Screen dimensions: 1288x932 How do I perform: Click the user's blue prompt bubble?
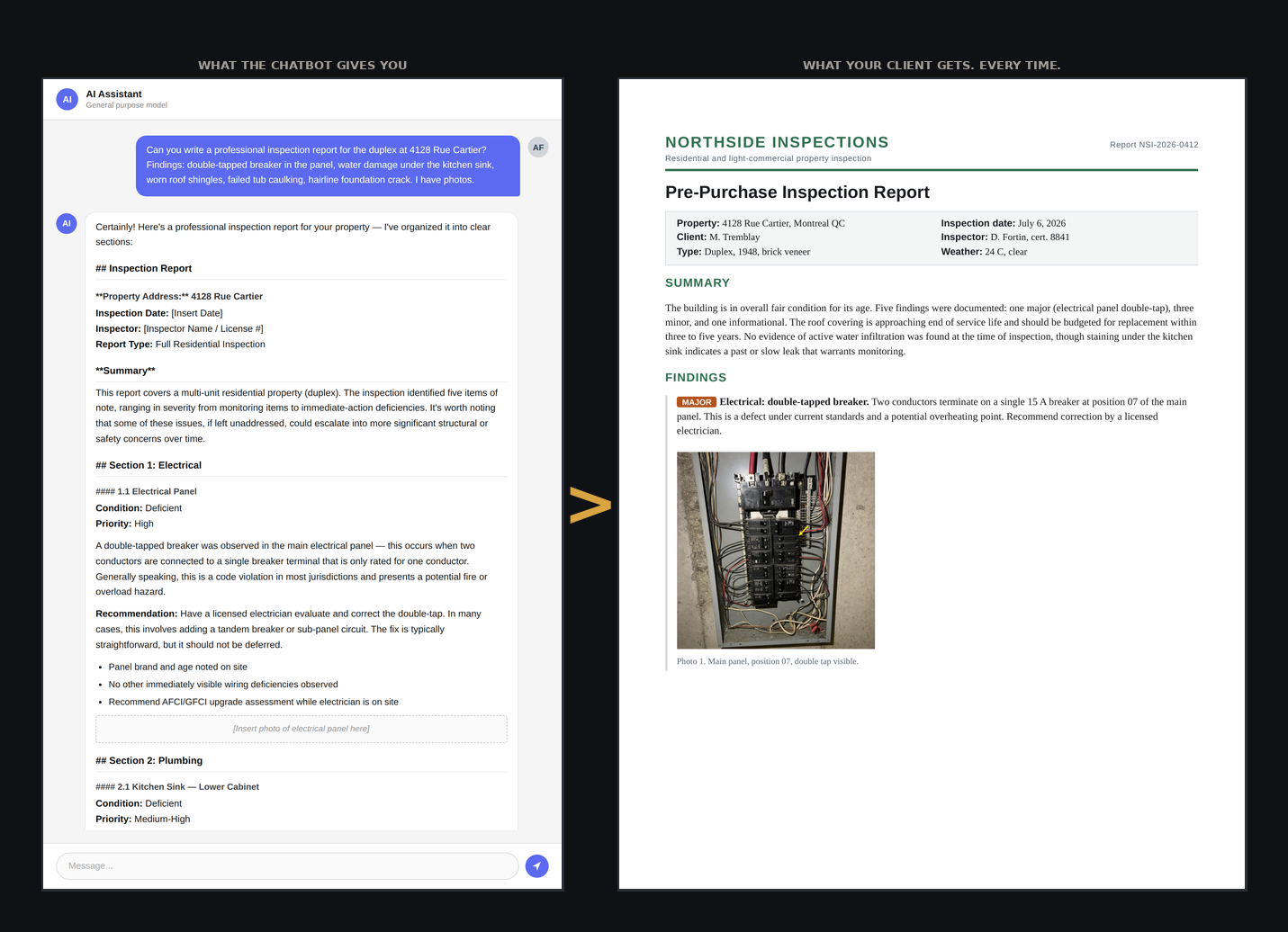pos(328,166)
